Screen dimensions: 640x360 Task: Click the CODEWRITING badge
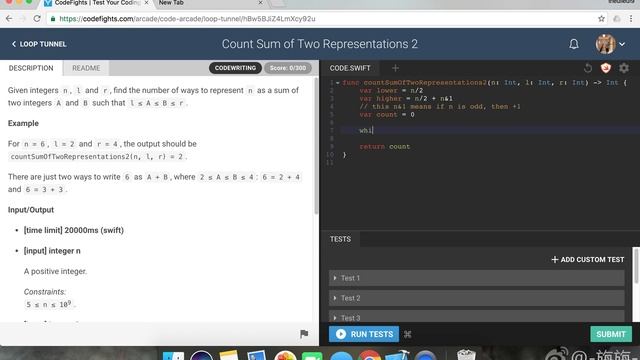235,68
